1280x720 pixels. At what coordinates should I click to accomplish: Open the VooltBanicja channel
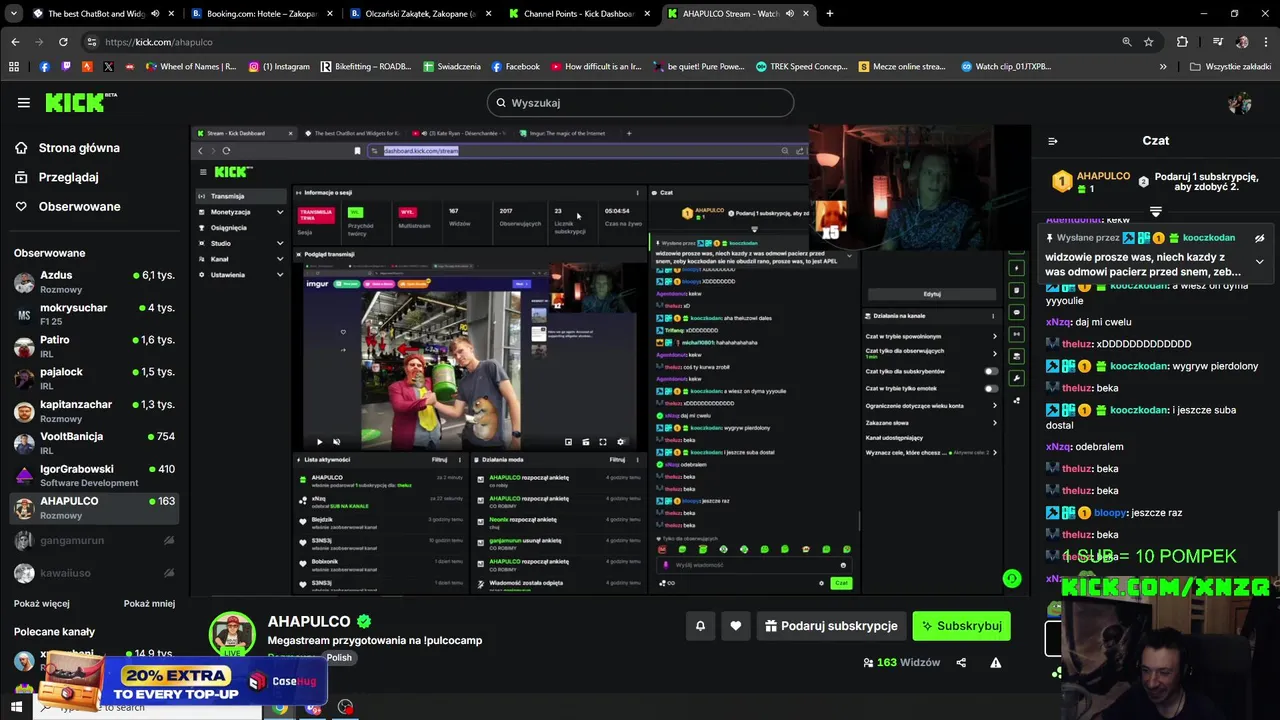pos(95,443)
